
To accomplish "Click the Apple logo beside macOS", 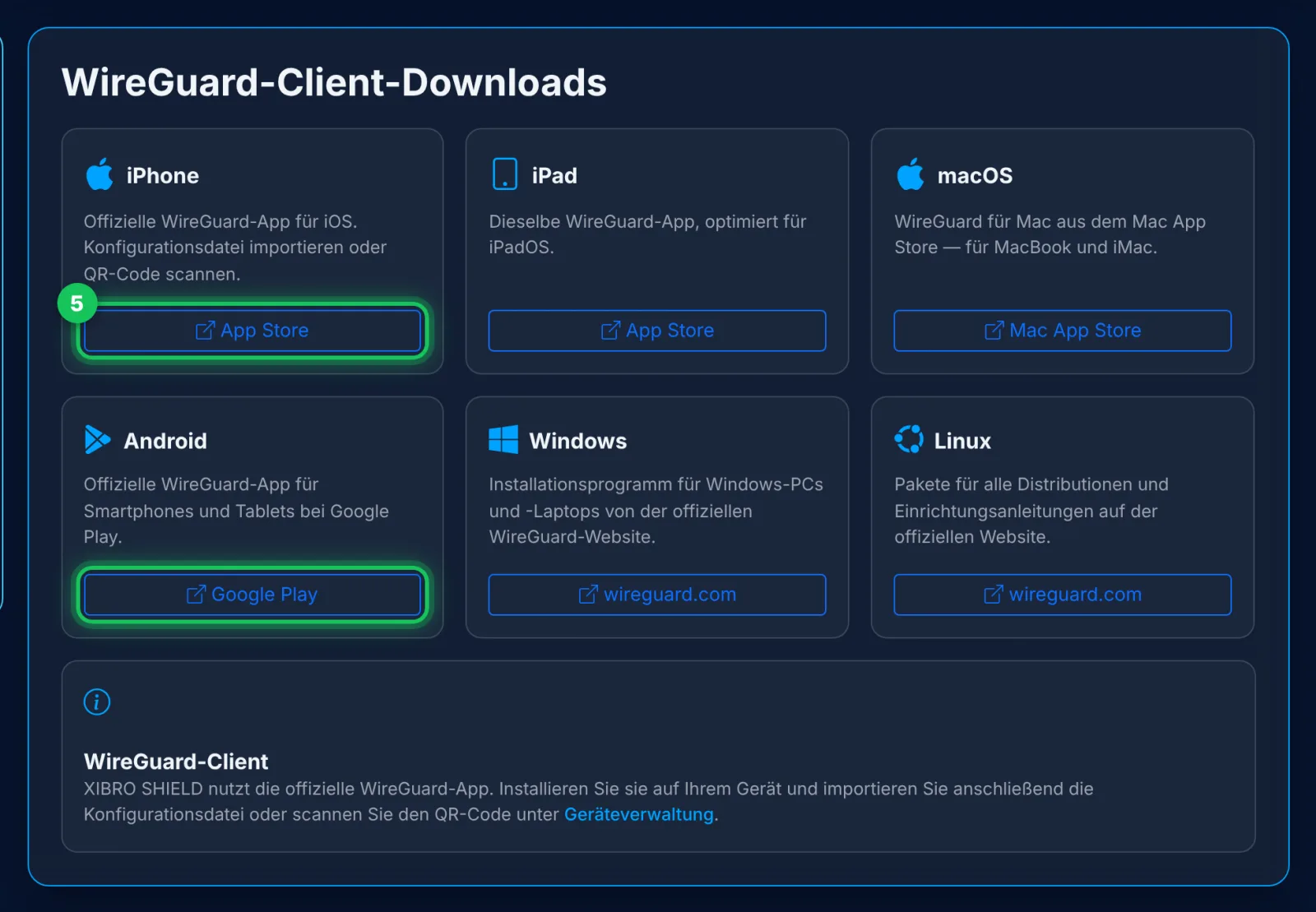I will pos(911,174).
